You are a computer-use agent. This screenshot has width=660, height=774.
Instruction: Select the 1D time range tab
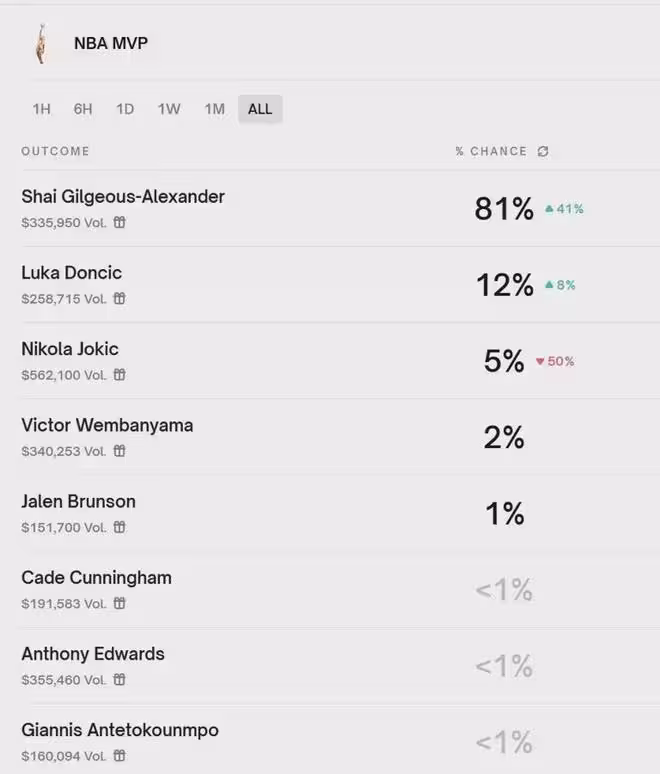pos(125,109)
